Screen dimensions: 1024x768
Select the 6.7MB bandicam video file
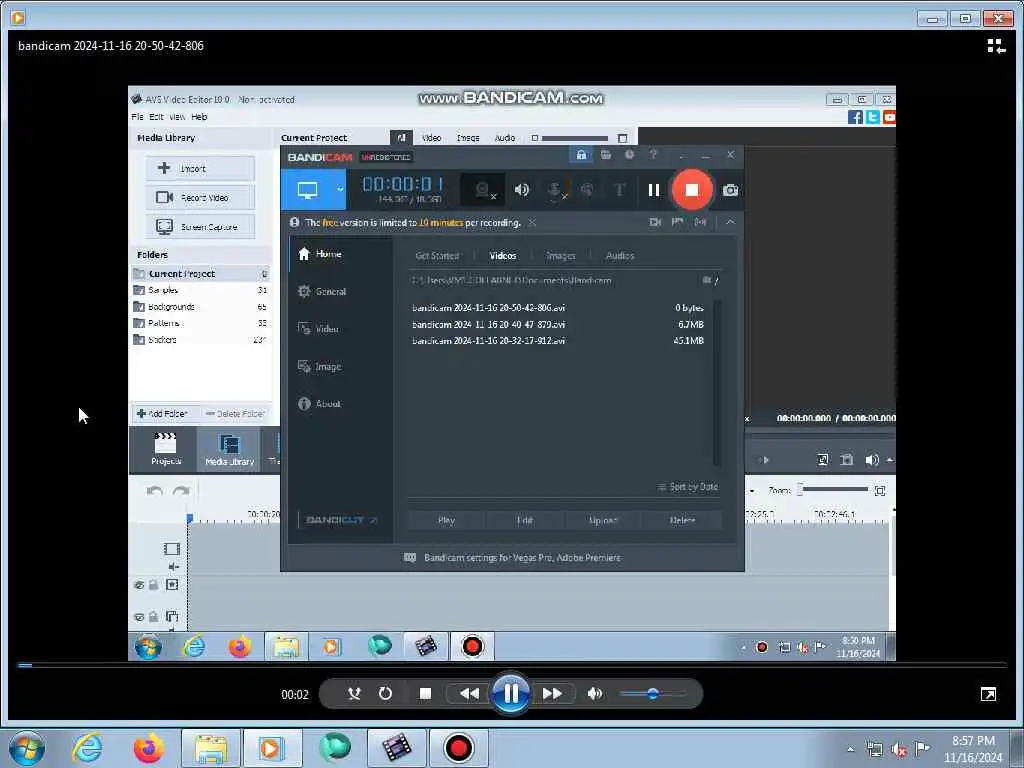coord(559,324)
